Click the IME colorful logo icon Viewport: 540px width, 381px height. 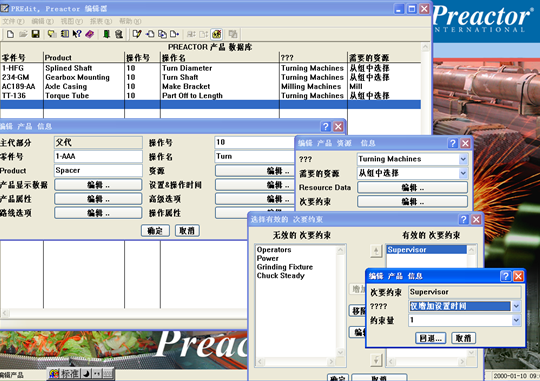54,373
